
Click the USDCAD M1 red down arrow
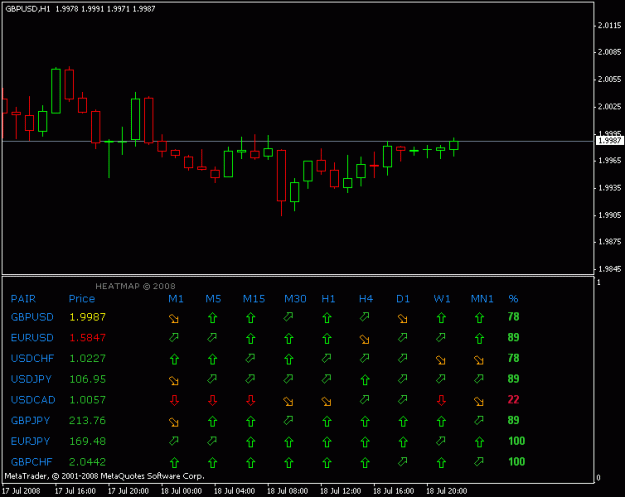pos(174,400)
